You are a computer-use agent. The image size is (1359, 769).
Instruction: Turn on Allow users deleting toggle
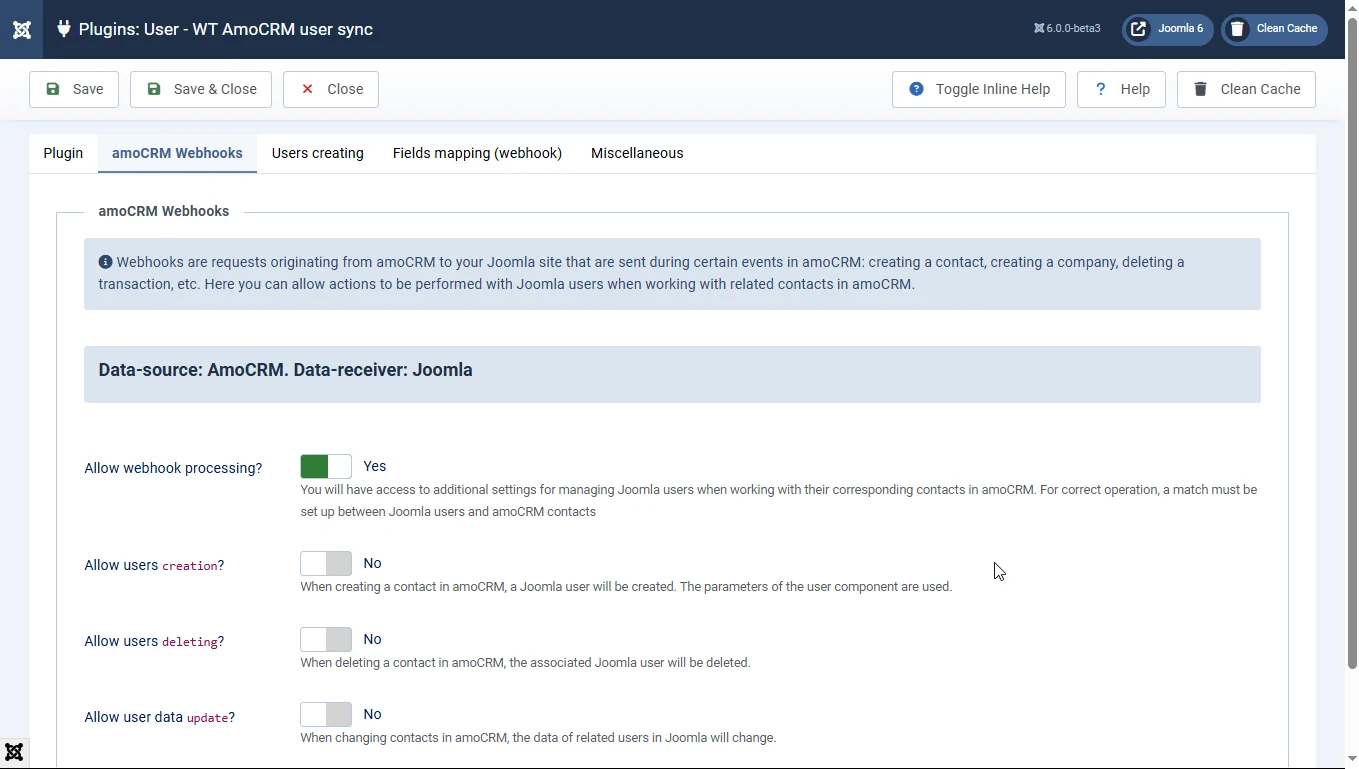pyautogui.click(x=326, y=639)
